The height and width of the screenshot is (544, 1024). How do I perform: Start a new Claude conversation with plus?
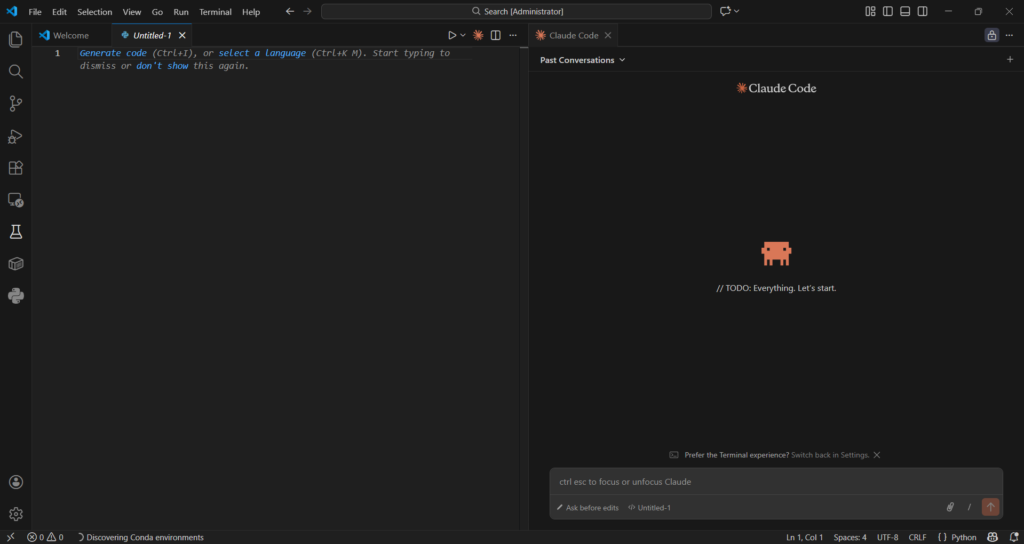click(x=1010, y=59)
